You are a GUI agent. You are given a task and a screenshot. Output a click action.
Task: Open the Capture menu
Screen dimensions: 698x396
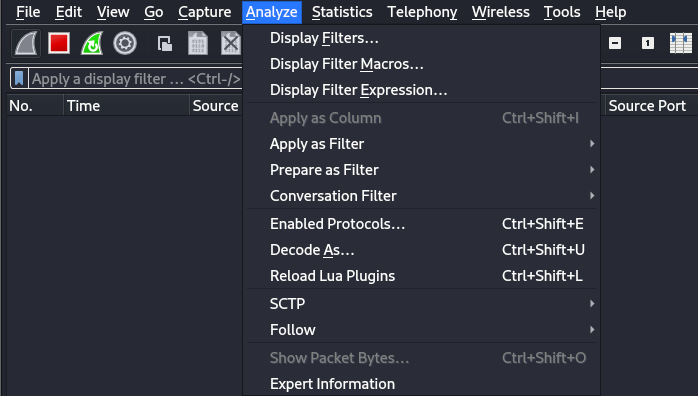(x=204, y=12)
